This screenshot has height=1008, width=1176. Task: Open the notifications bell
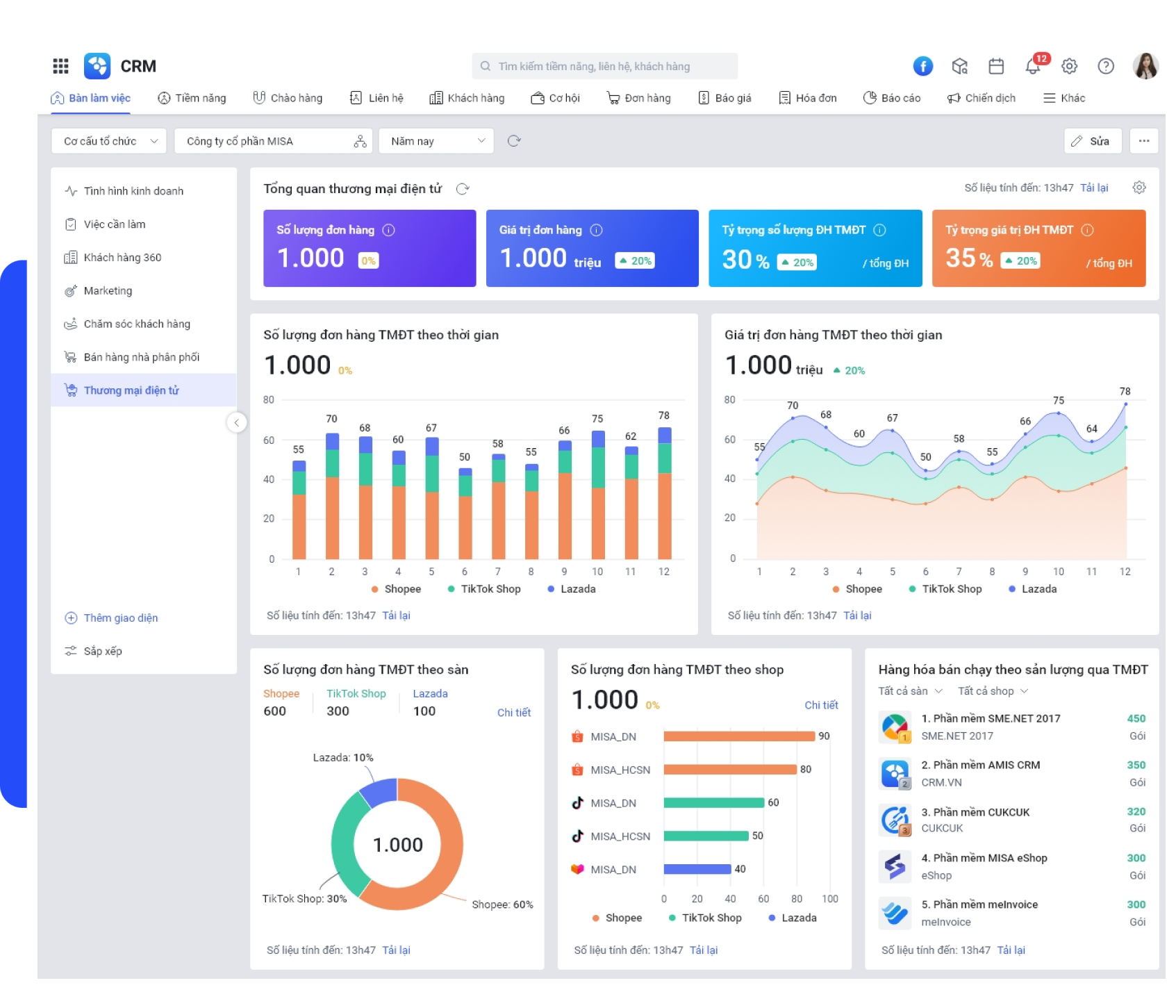1033,66
